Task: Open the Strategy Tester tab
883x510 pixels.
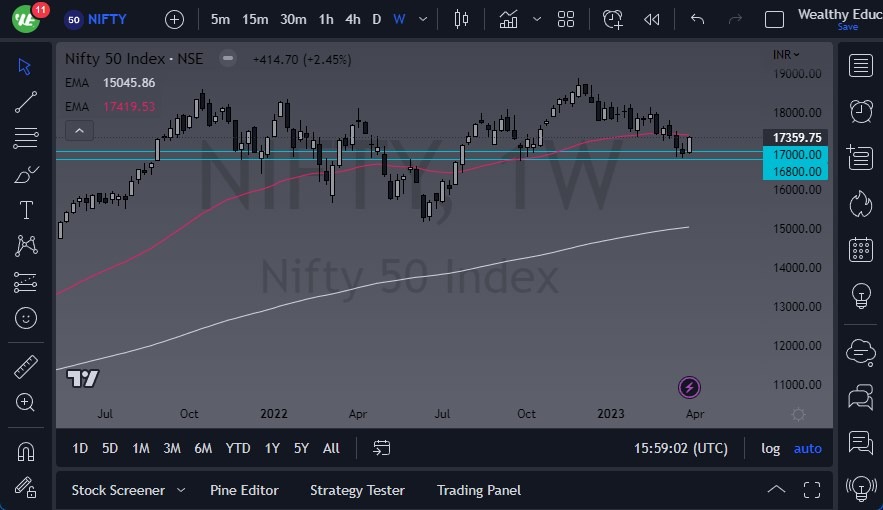Action: tap(357, 490)
